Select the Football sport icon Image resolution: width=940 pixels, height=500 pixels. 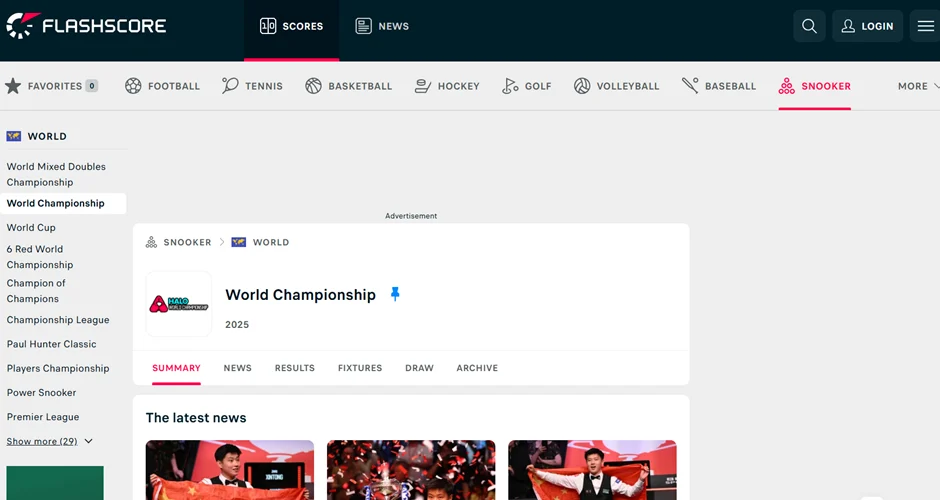coord(133,86)
